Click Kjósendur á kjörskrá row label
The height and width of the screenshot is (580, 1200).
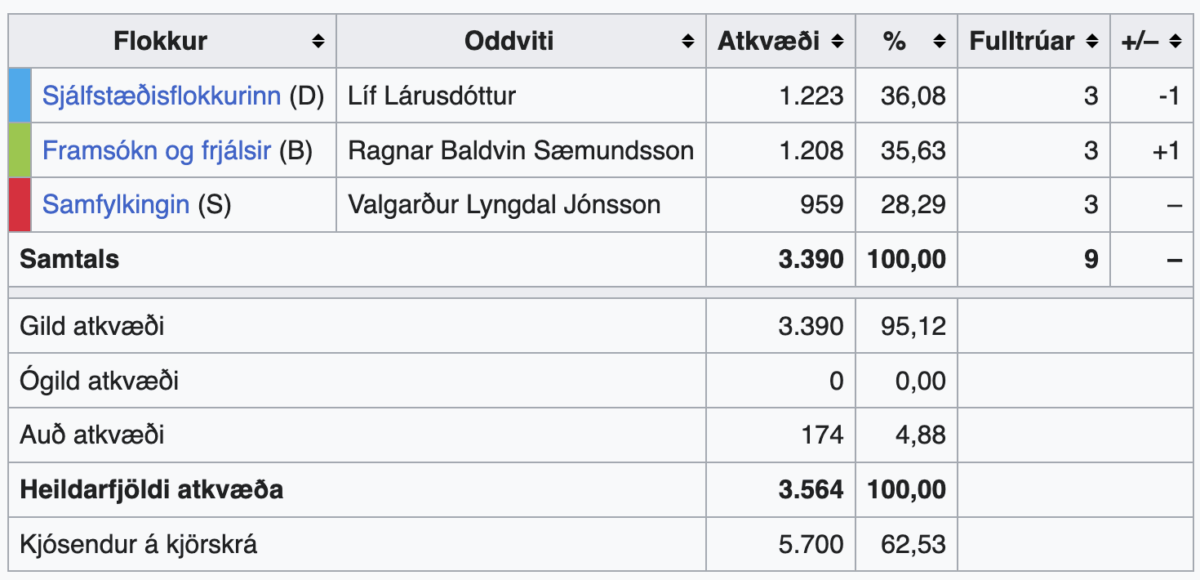(138, 545)
